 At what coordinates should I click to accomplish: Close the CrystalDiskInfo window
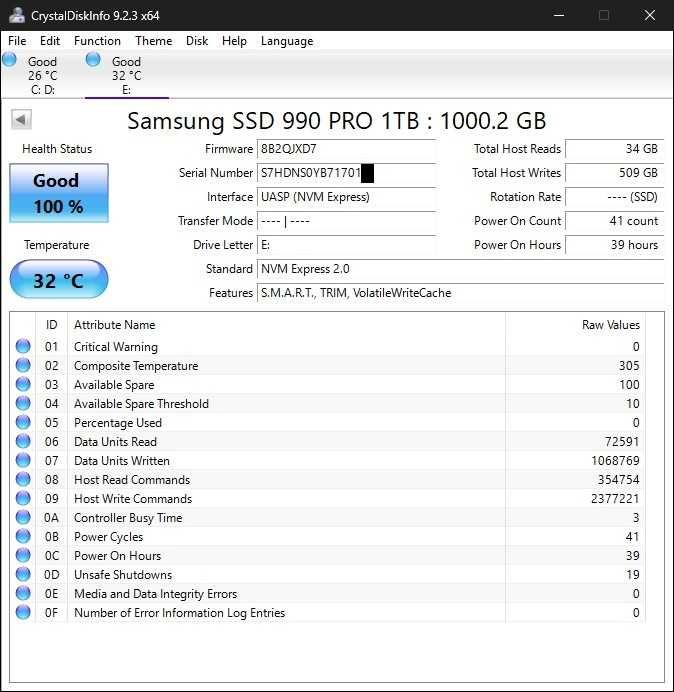coord(649,15)
